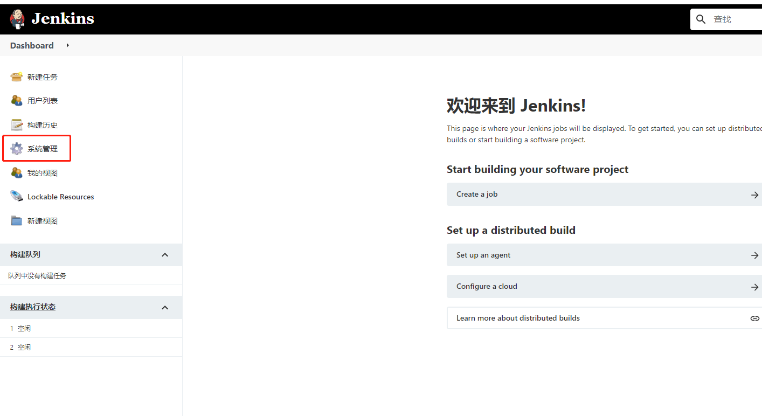Open 系统管理 gear icon

click(17, 148)
